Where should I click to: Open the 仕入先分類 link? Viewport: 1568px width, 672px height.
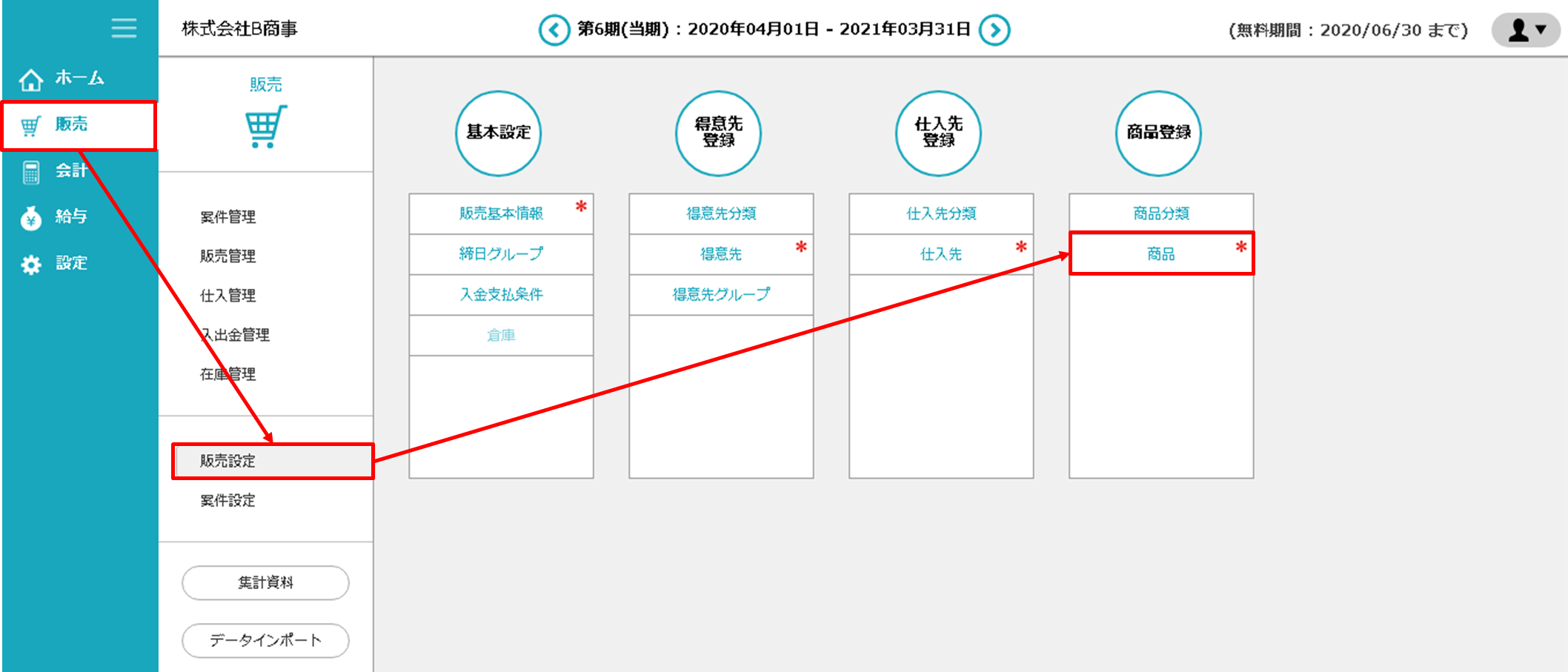(x=940, y=213)
